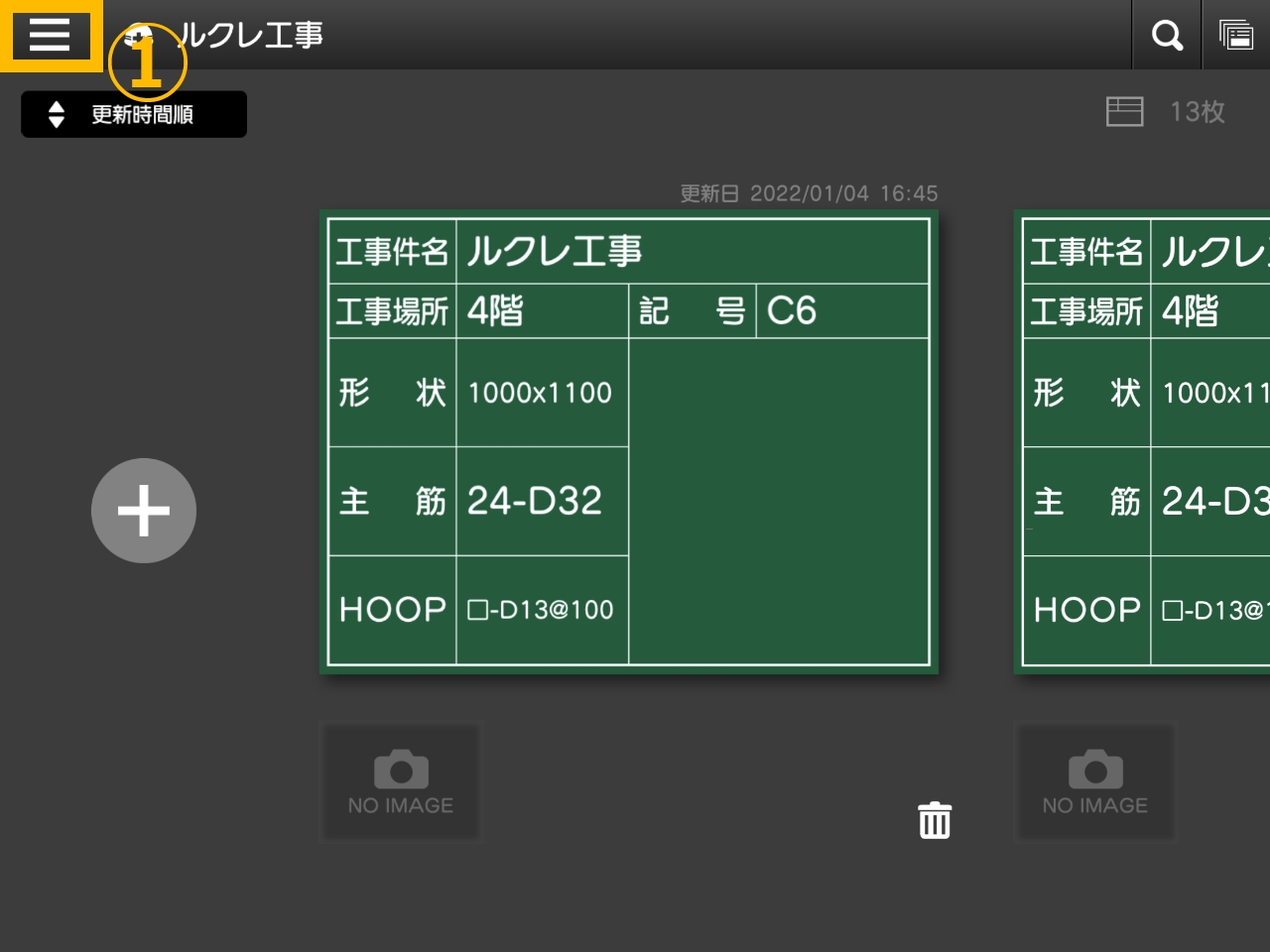
Task: Click the 13枚 count label
Action: pyautogui.click(x=1197, y=111)
